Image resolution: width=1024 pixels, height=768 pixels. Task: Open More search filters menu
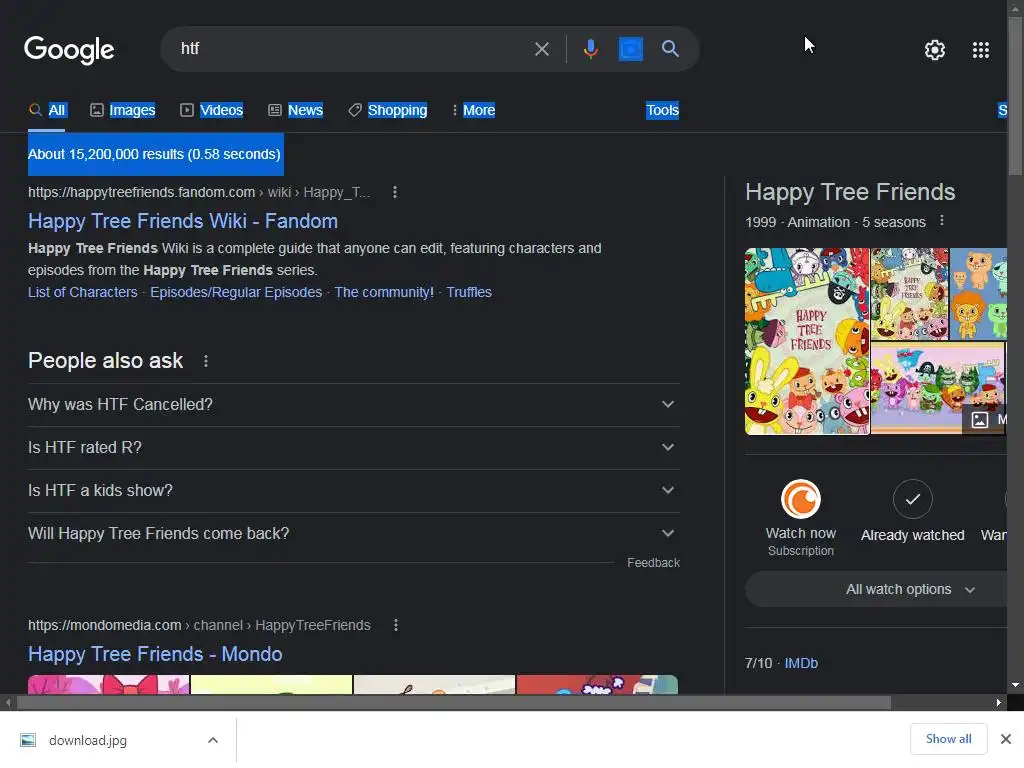coord(473,110)
